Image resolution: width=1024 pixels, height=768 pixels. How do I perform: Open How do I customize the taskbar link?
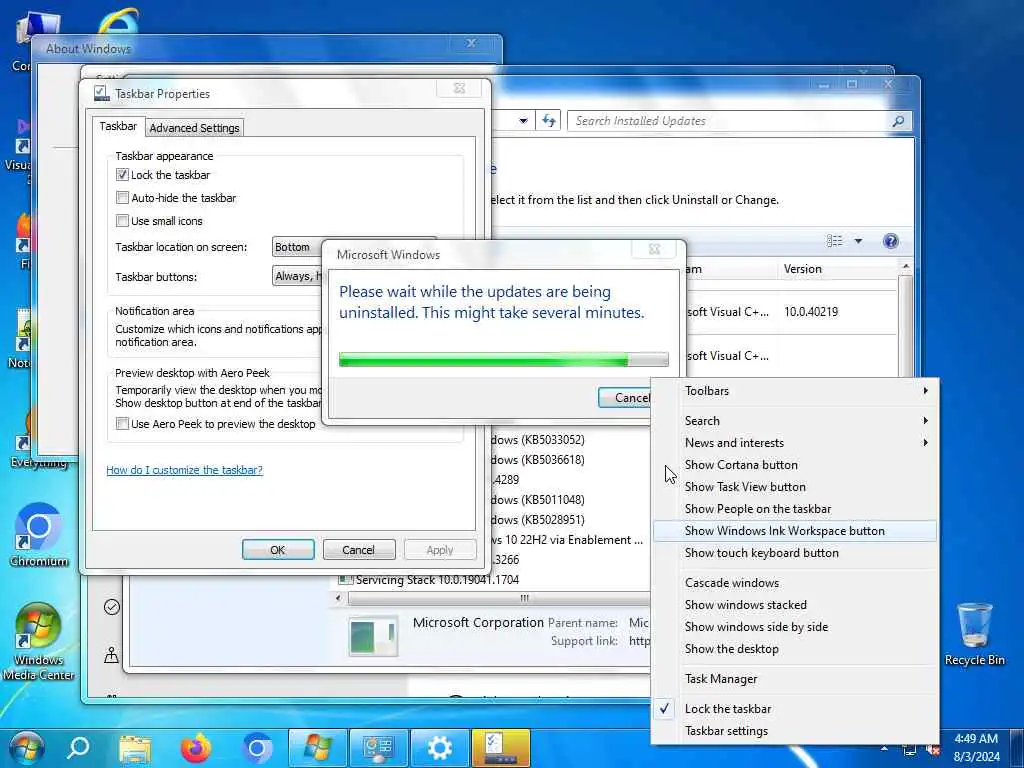tap(184, 470)
